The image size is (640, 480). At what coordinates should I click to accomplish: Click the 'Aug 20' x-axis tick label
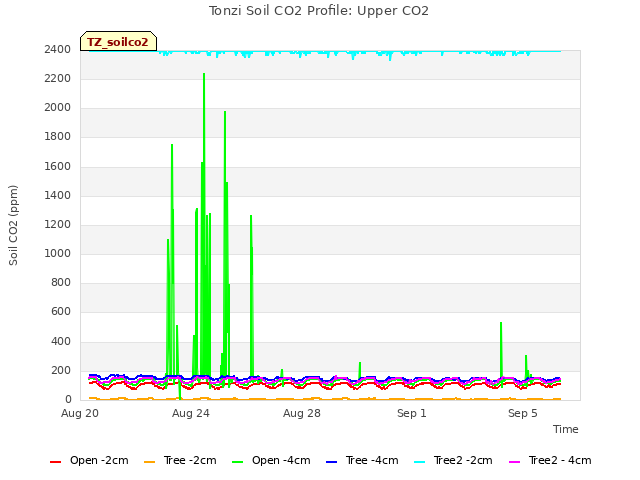point(80,413)
